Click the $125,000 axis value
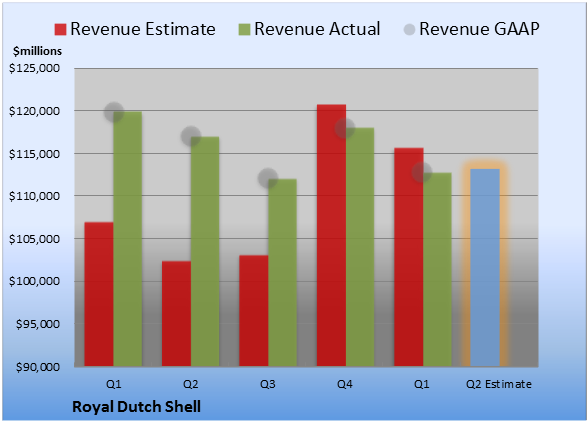Viewport: 588px width, 422px height. click(x=34, y=68)
